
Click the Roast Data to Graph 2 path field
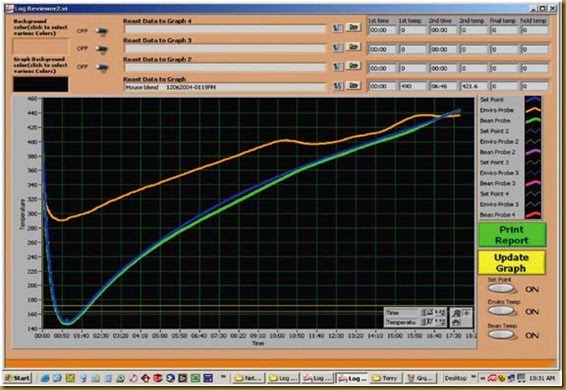pos(225,67)
